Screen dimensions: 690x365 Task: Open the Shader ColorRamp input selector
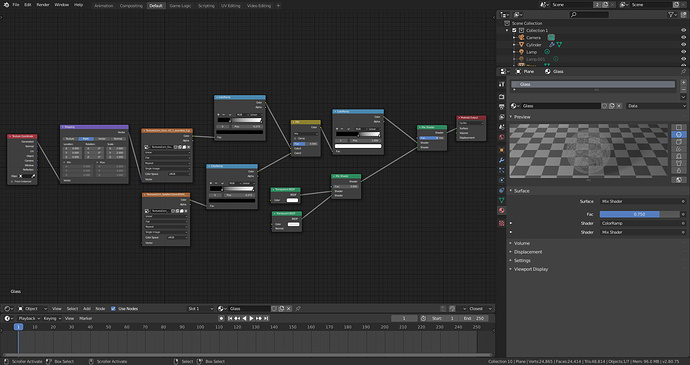(639, 223)
